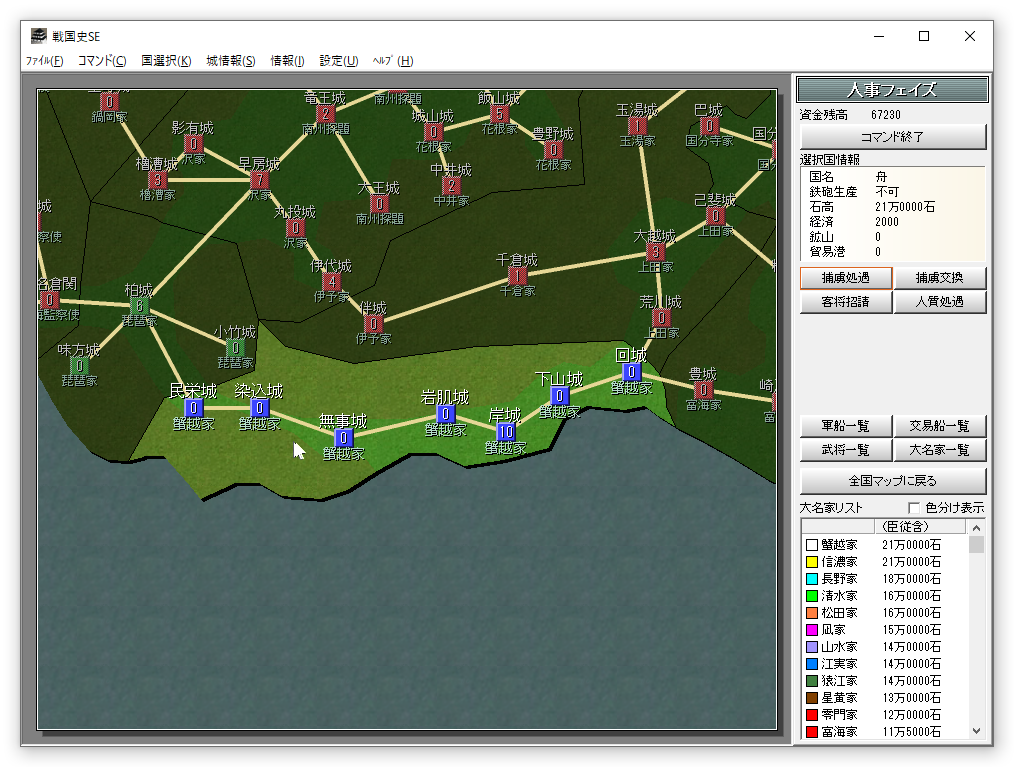Image resolution: width=1014 pixels, height=767 pixels.
Task: Select the 大越城 red castle marker
Action: click(655, 252)
